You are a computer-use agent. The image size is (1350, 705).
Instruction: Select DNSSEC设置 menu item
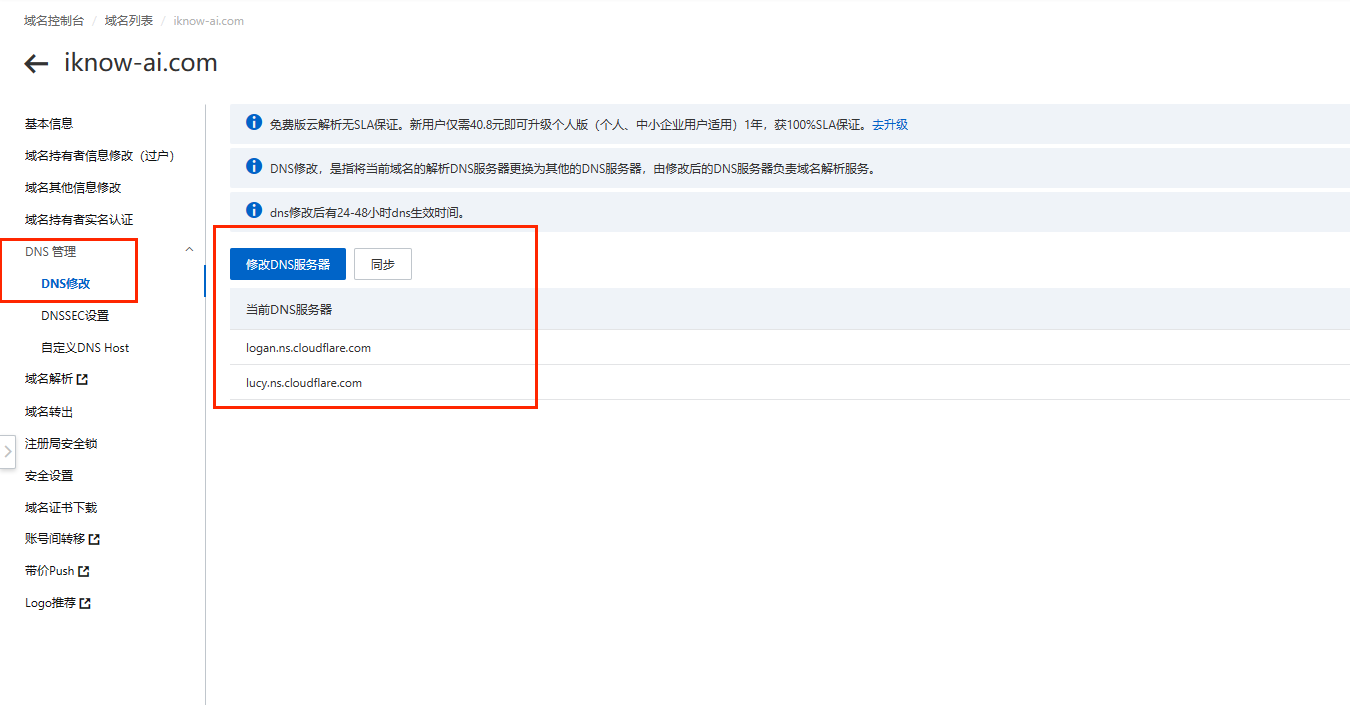coord(75,316)
